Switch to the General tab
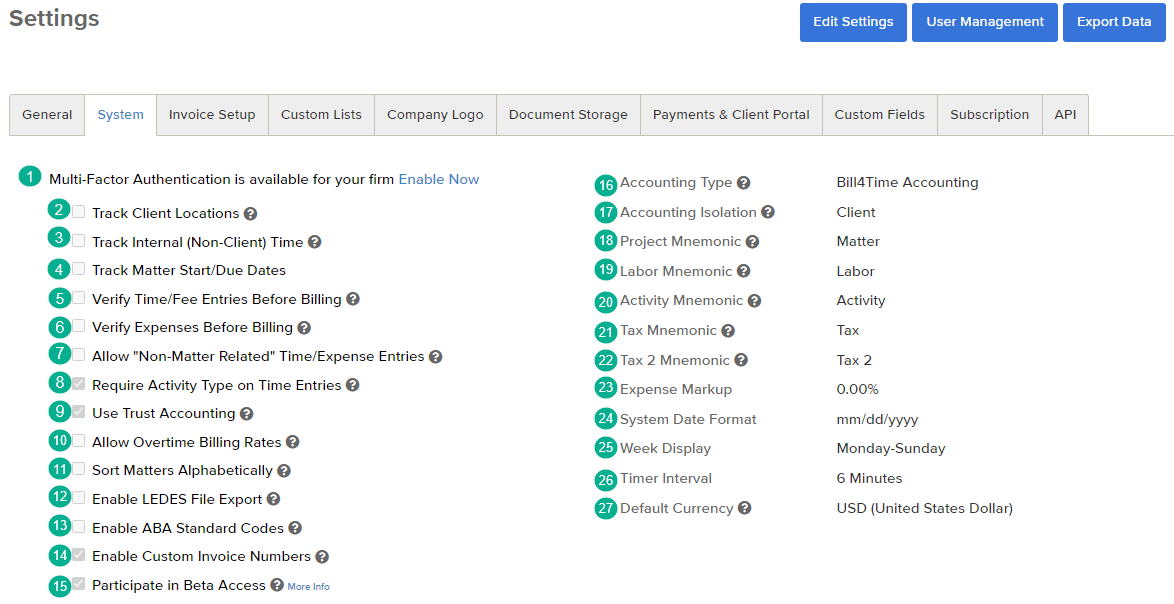1174x604 pixels. click(47, 115)
